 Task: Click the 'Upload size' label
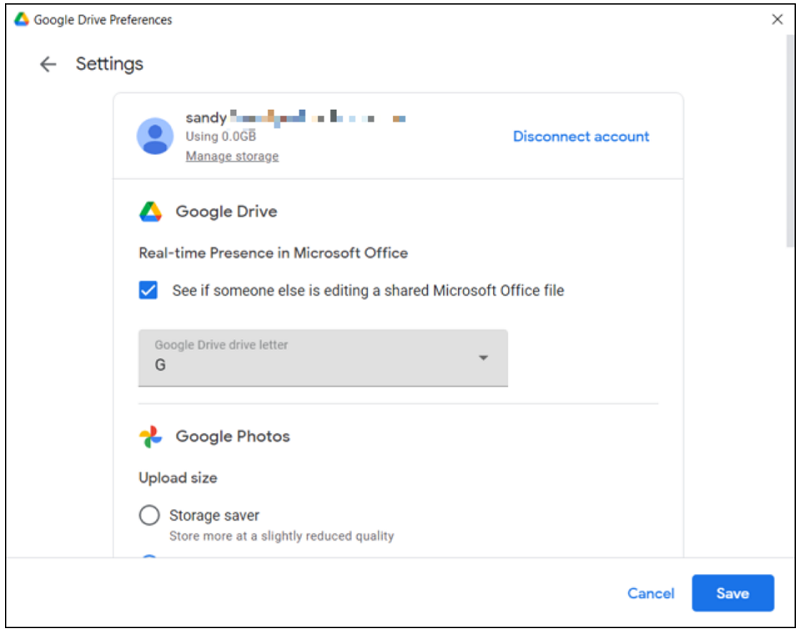point(178,478)
